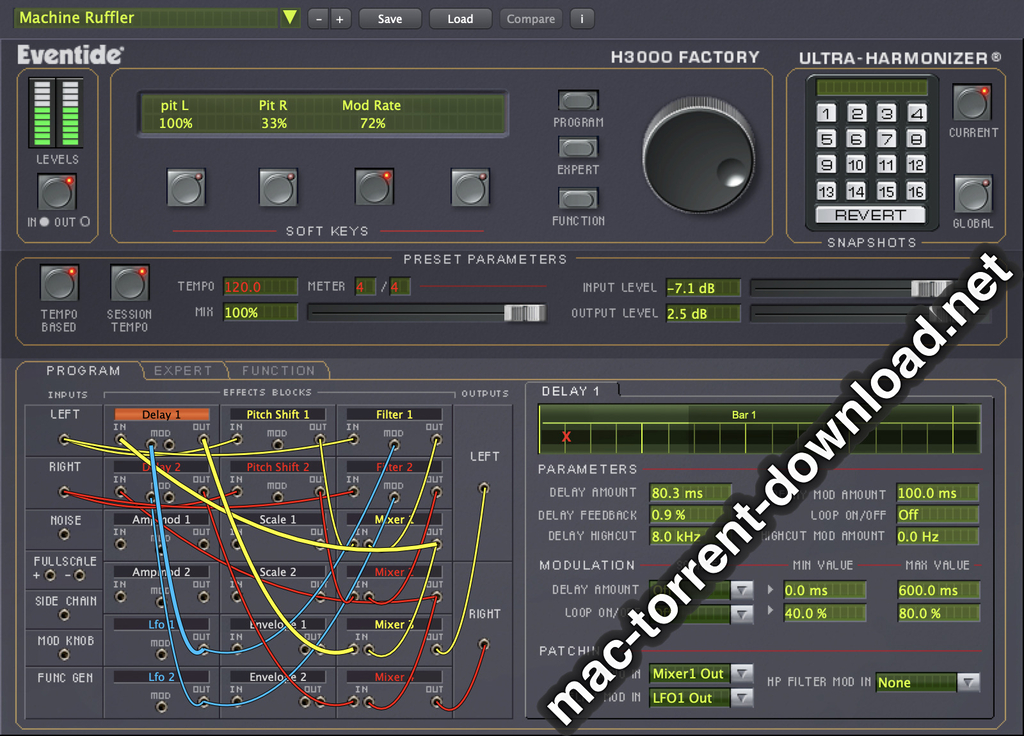Switch to the FUNCTION tab
The width and height of the screenshot is (1024, 736).
[278, 370]
